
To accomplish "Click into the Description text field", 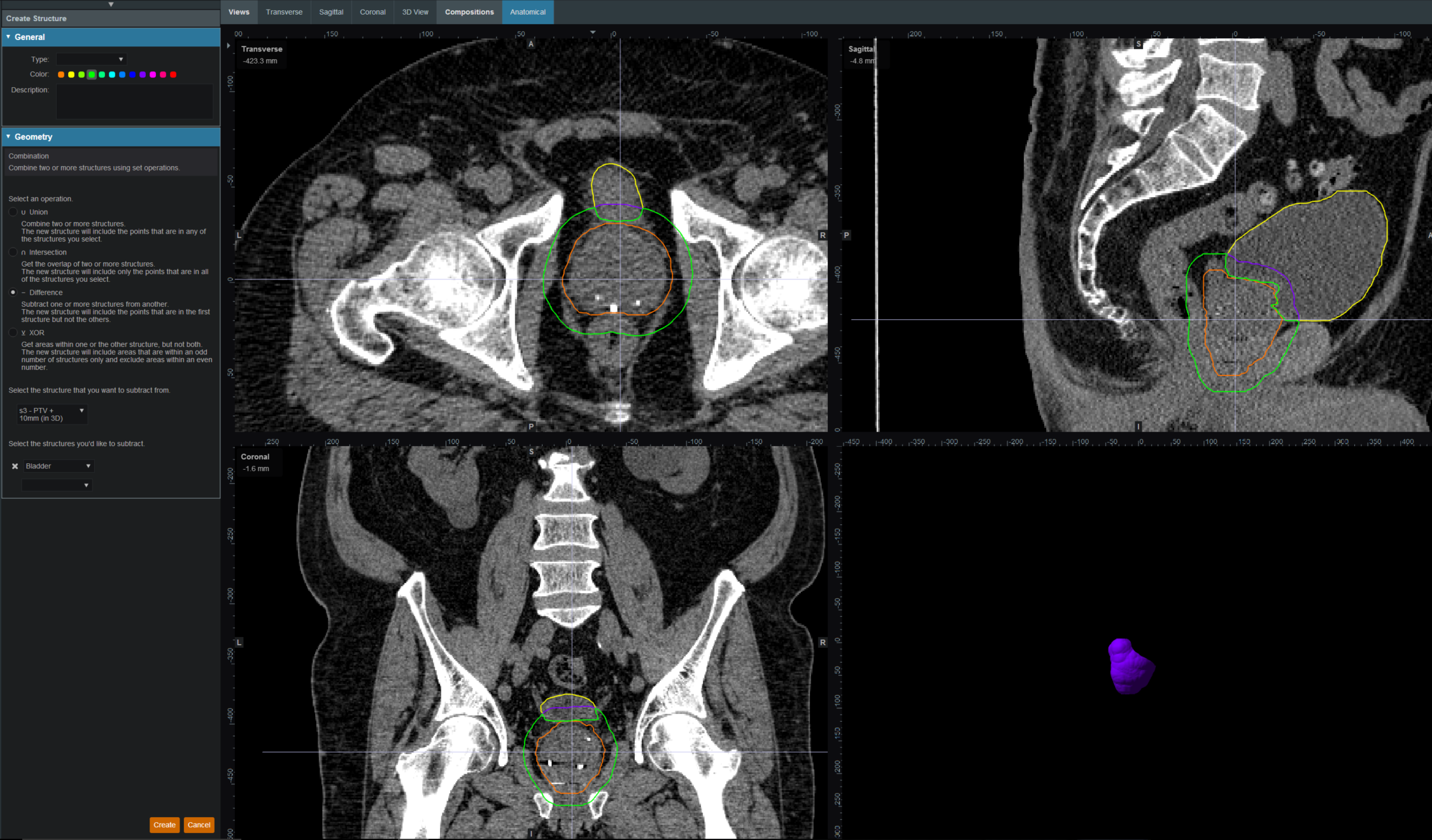I will (134, 101).
